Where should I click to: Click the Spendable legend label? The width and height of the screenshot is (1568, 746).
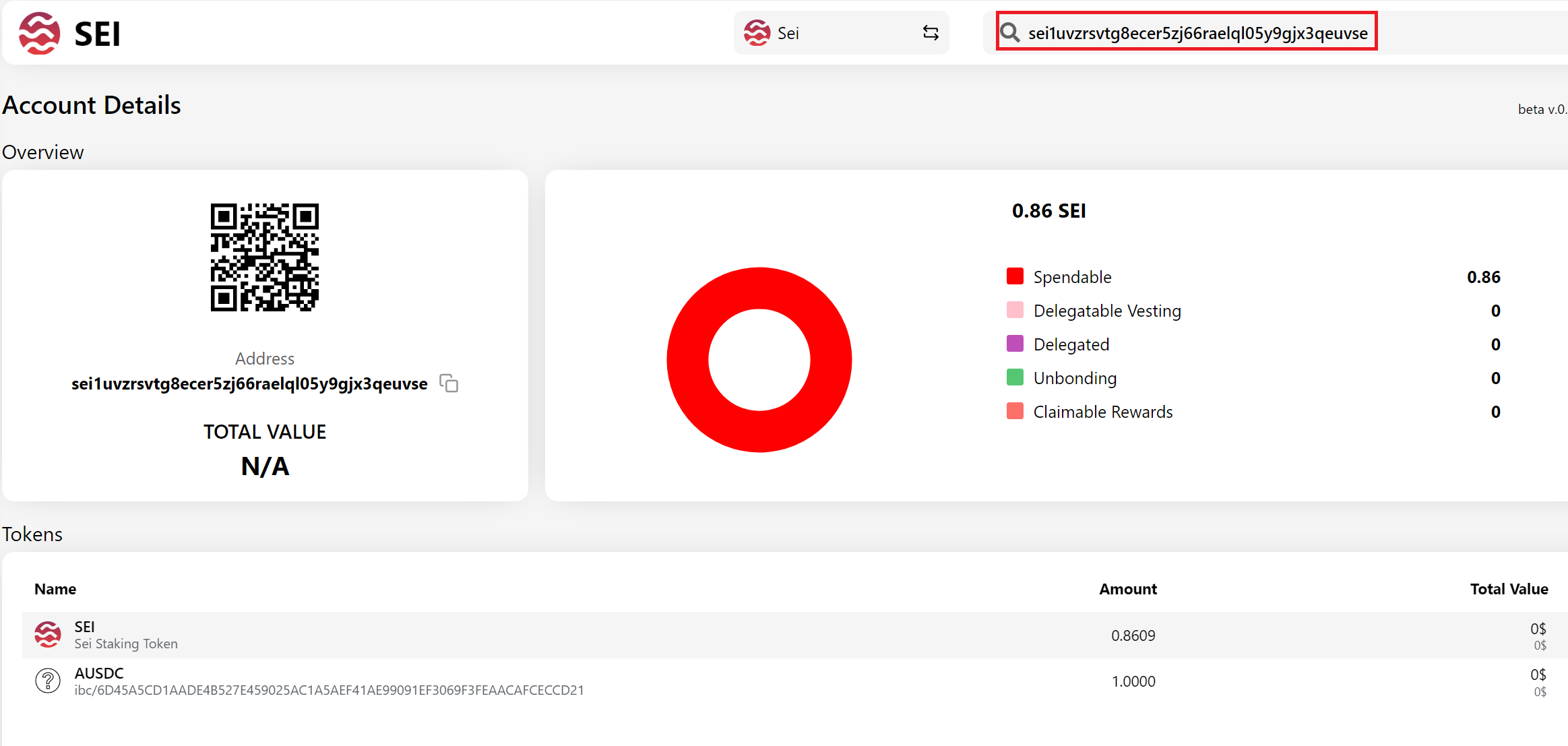coord(1072,277)
